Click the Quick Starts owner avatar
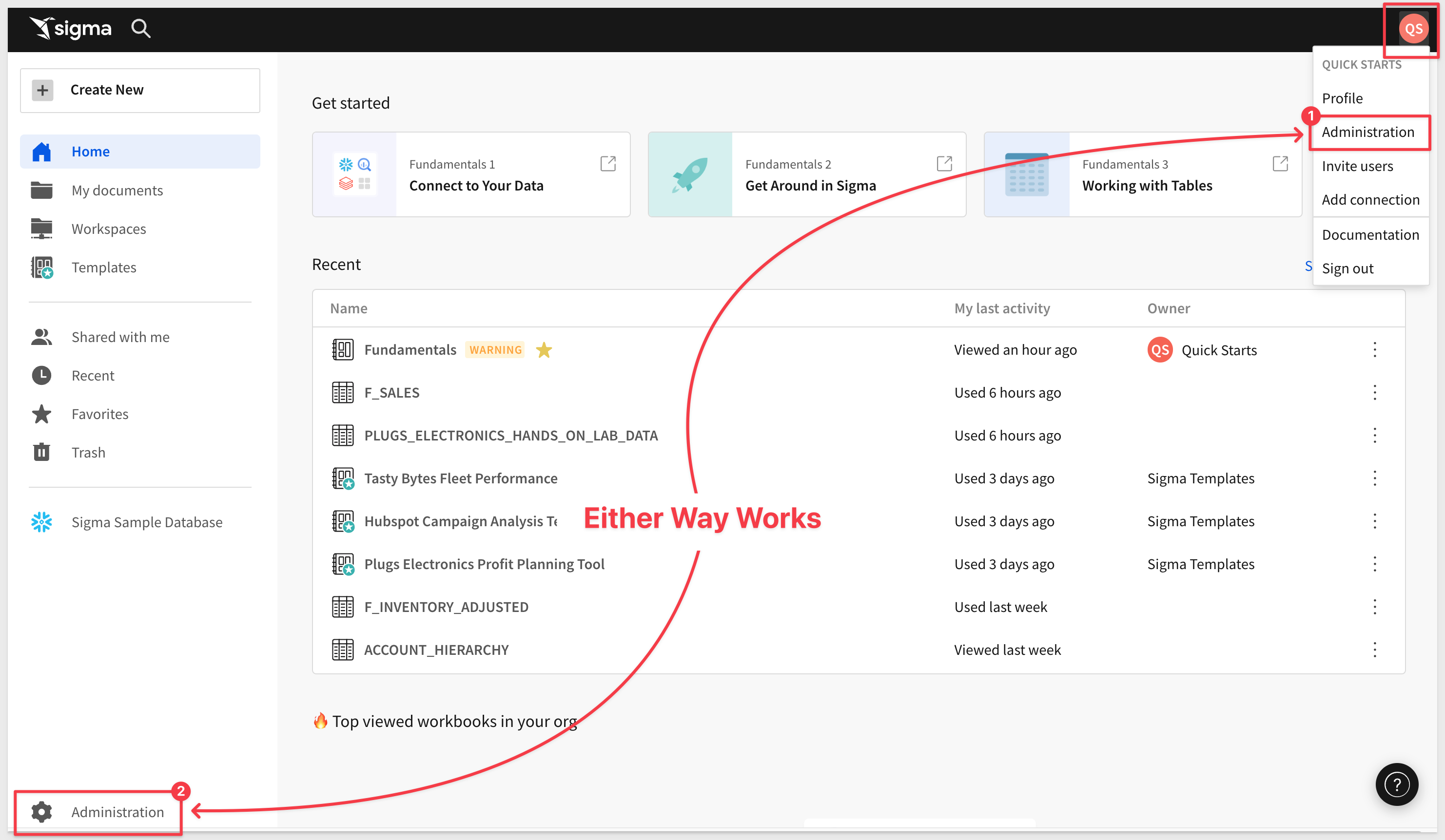Image resolution: width=1445 pixels, height=840 pixels. click(1159, 349)
